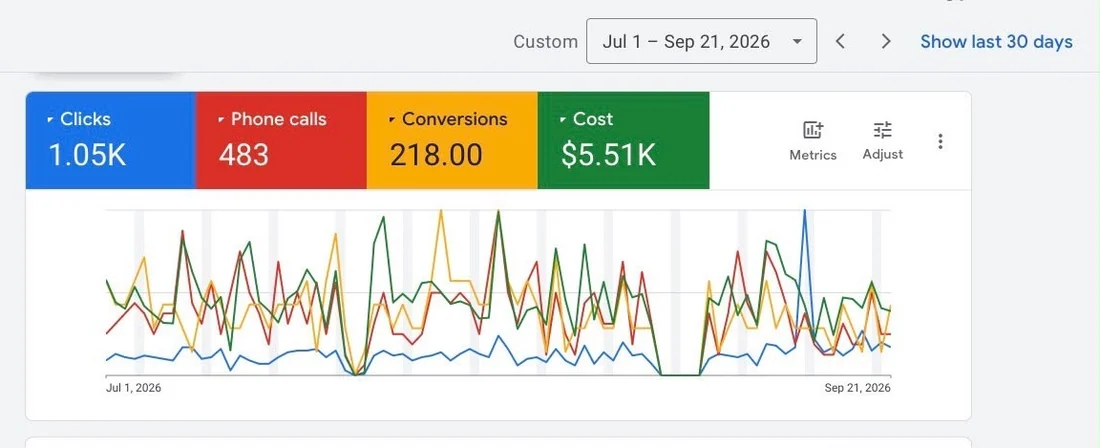Click Show last 30 days link
Image resolution: width=1100 pixels, height=448 pixels.
pyautogui.click(x=996, y=41)
